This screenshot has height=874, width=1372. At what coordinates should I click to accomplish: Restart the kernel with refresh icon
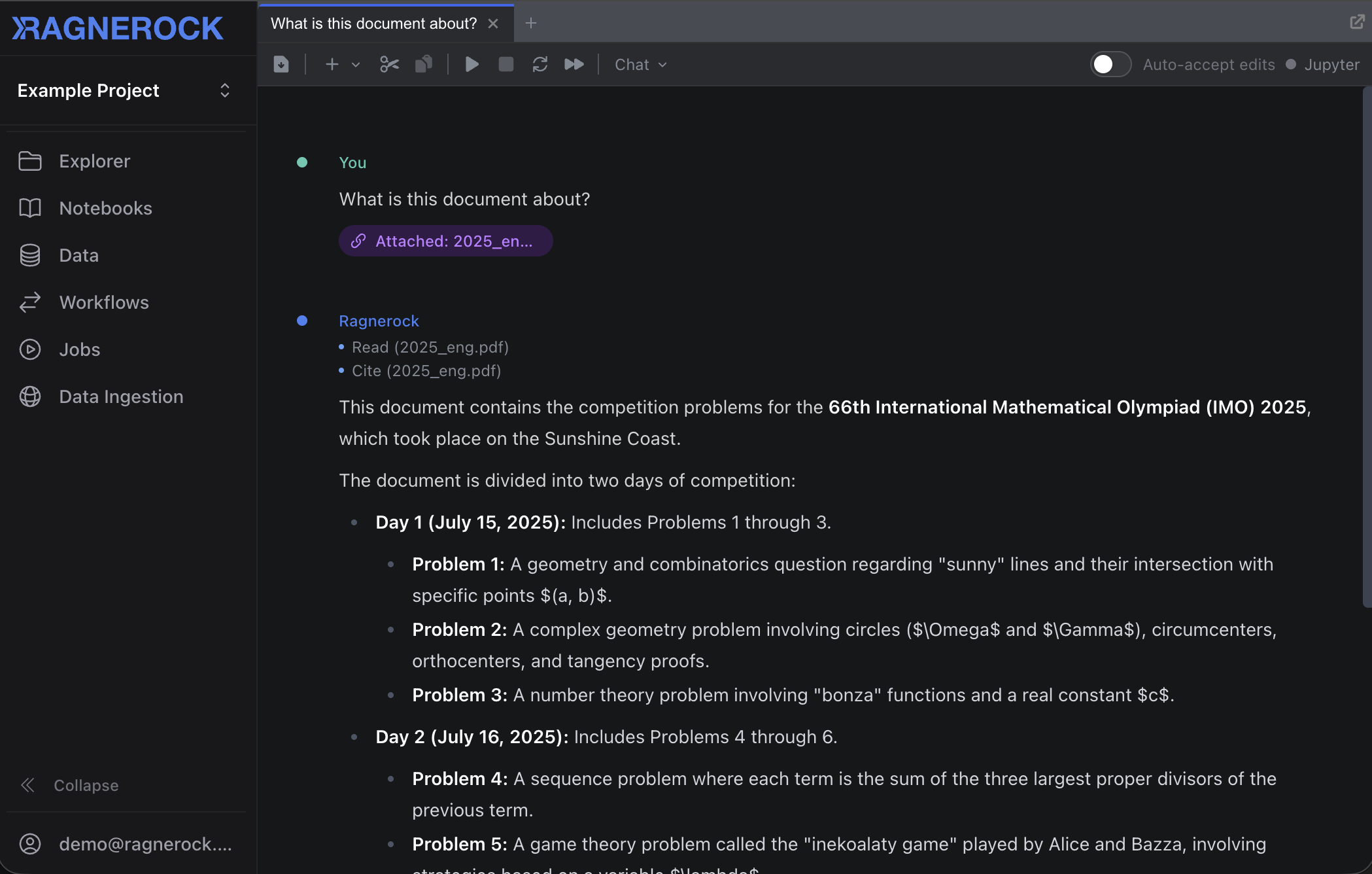[540, 64]
